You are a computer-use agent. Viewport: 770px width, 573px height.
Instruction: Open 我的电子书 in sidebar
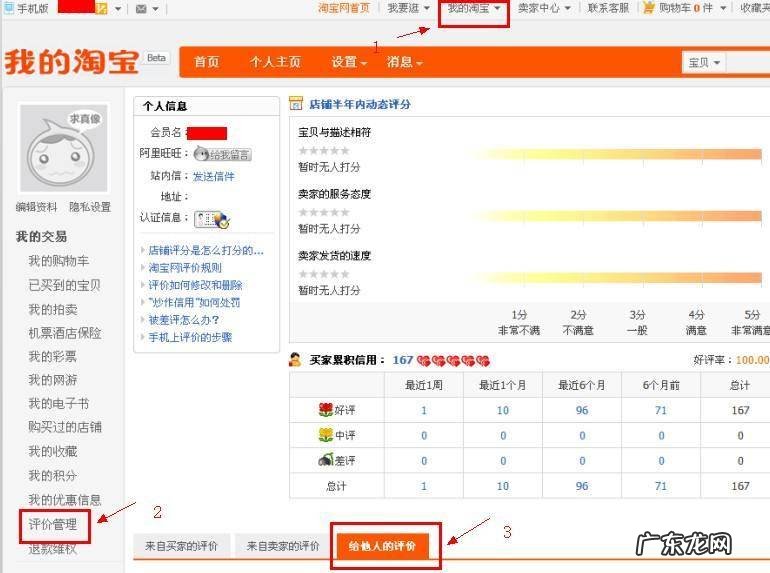pyautogui.click(x=58, y=404)
